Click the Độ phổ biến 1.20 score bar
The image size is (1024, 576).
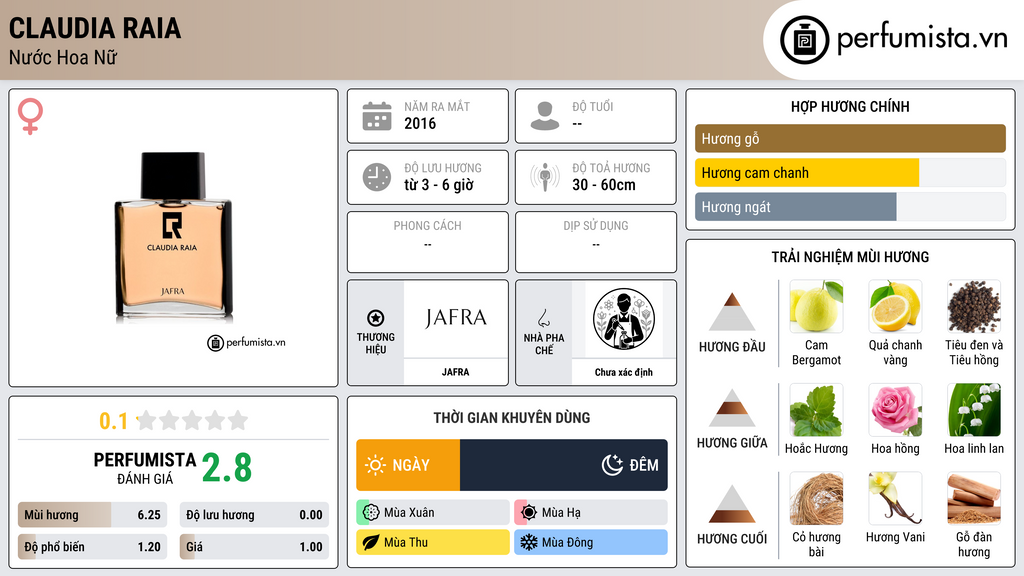[x=93, y=547]
